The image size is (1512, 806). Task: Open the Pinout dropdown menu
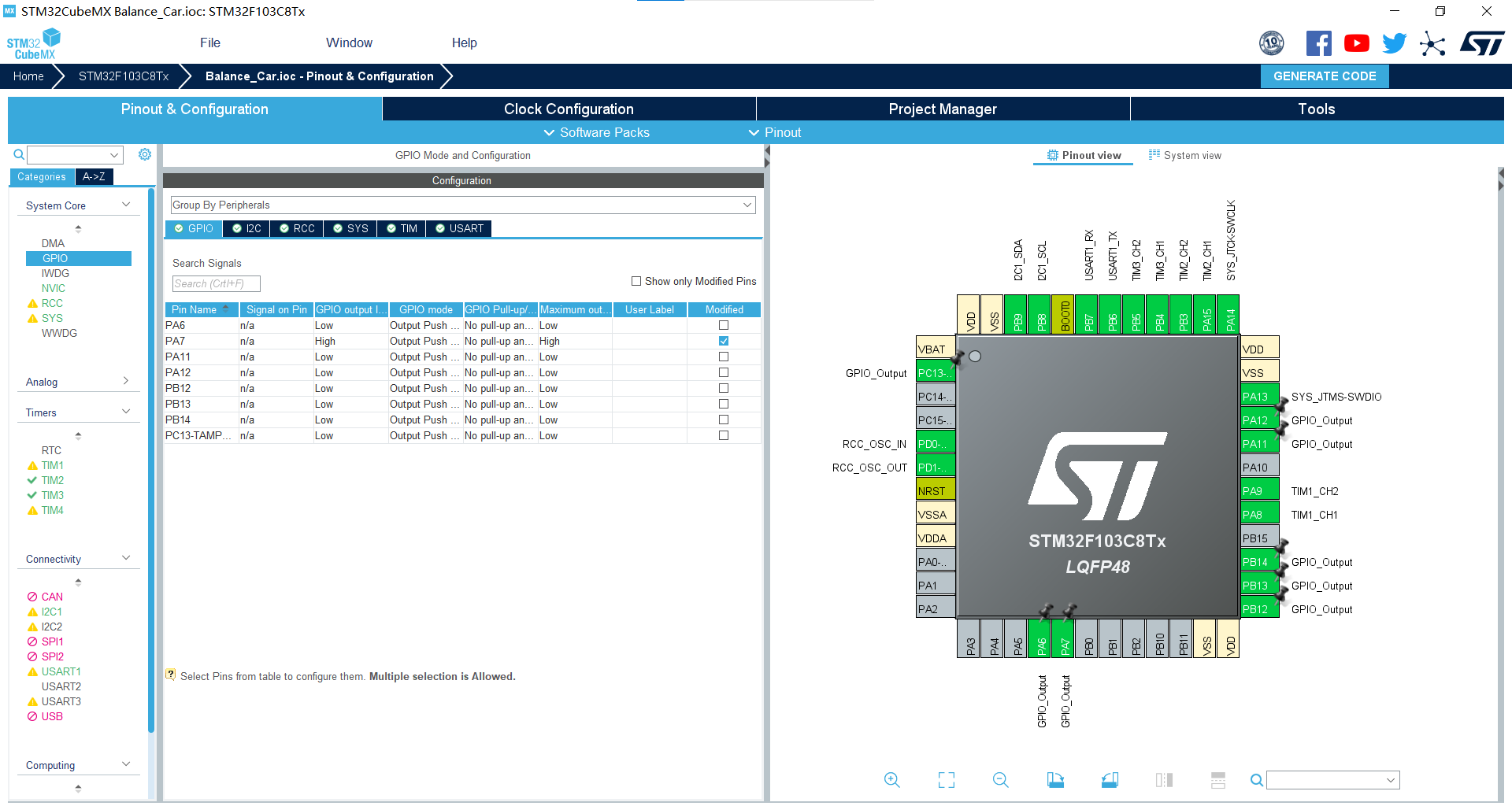click(x=775, y=132)
